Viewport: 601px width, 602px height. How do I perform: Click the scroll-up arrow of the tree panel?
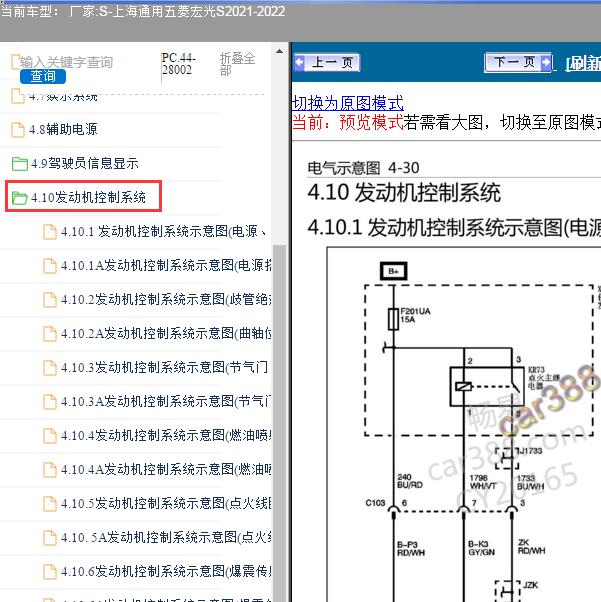(x=280, y=51)
